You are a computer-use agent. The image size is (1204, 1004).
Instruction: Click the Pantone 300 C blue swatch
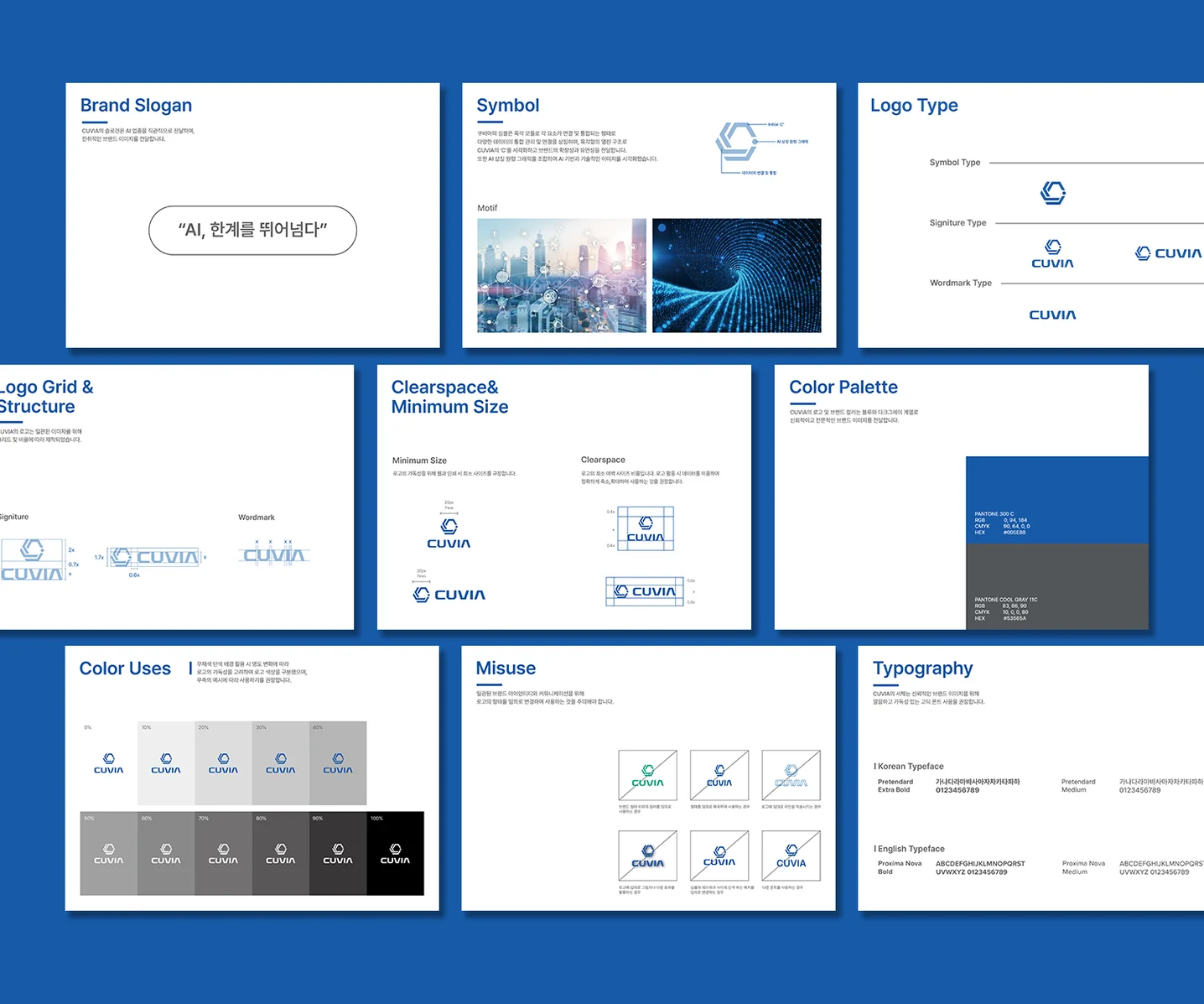click(x=1056, y=500)
